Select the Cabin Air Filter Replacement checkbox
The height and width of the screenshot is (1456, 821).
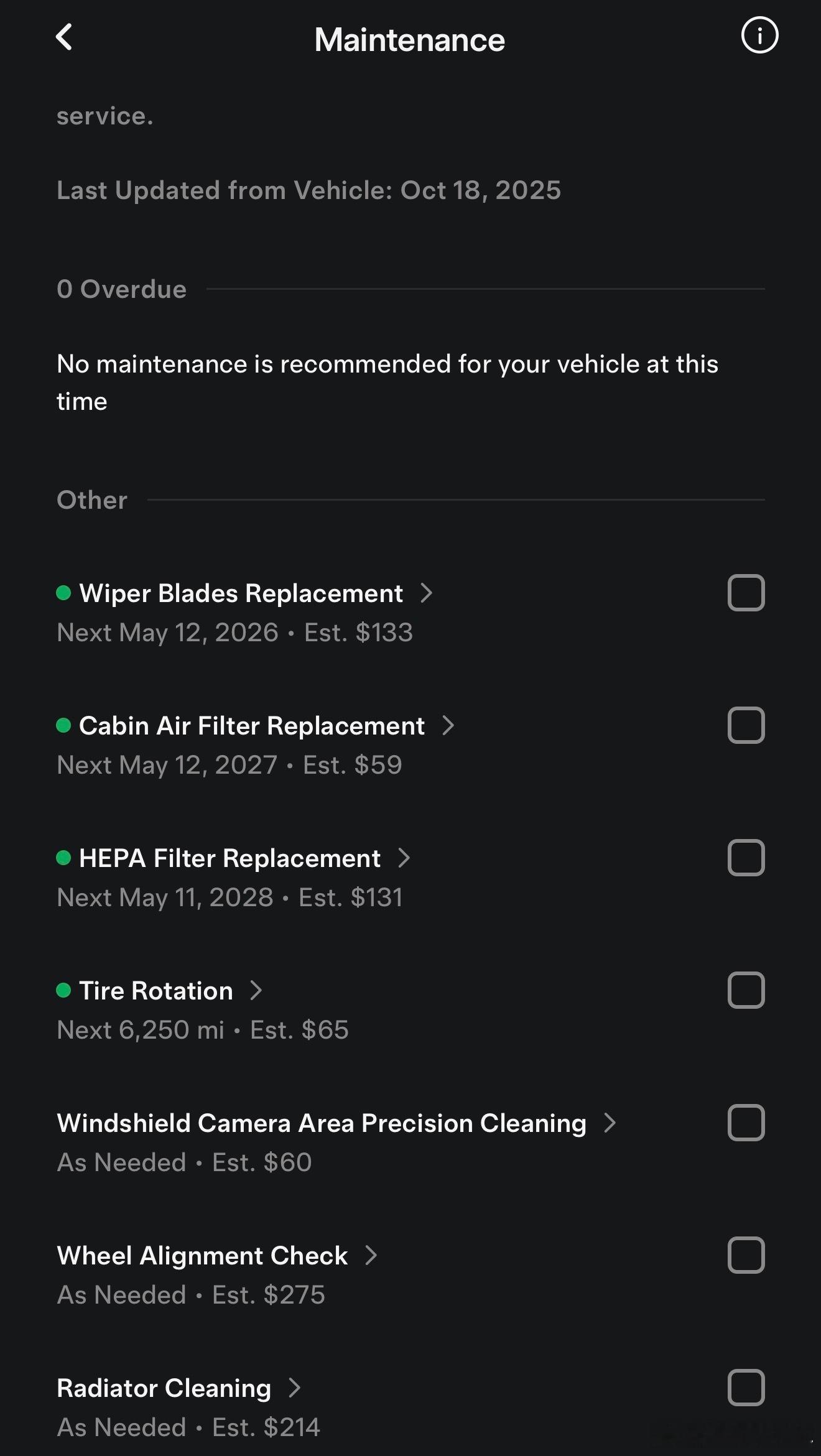746,725
